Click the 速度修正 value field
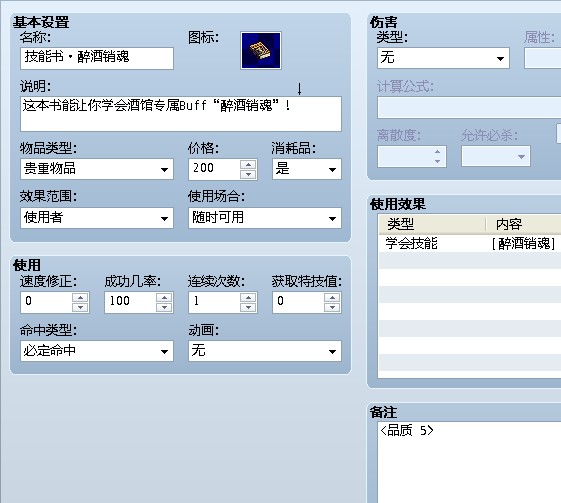The image size is (561, 503). [46, 302]
